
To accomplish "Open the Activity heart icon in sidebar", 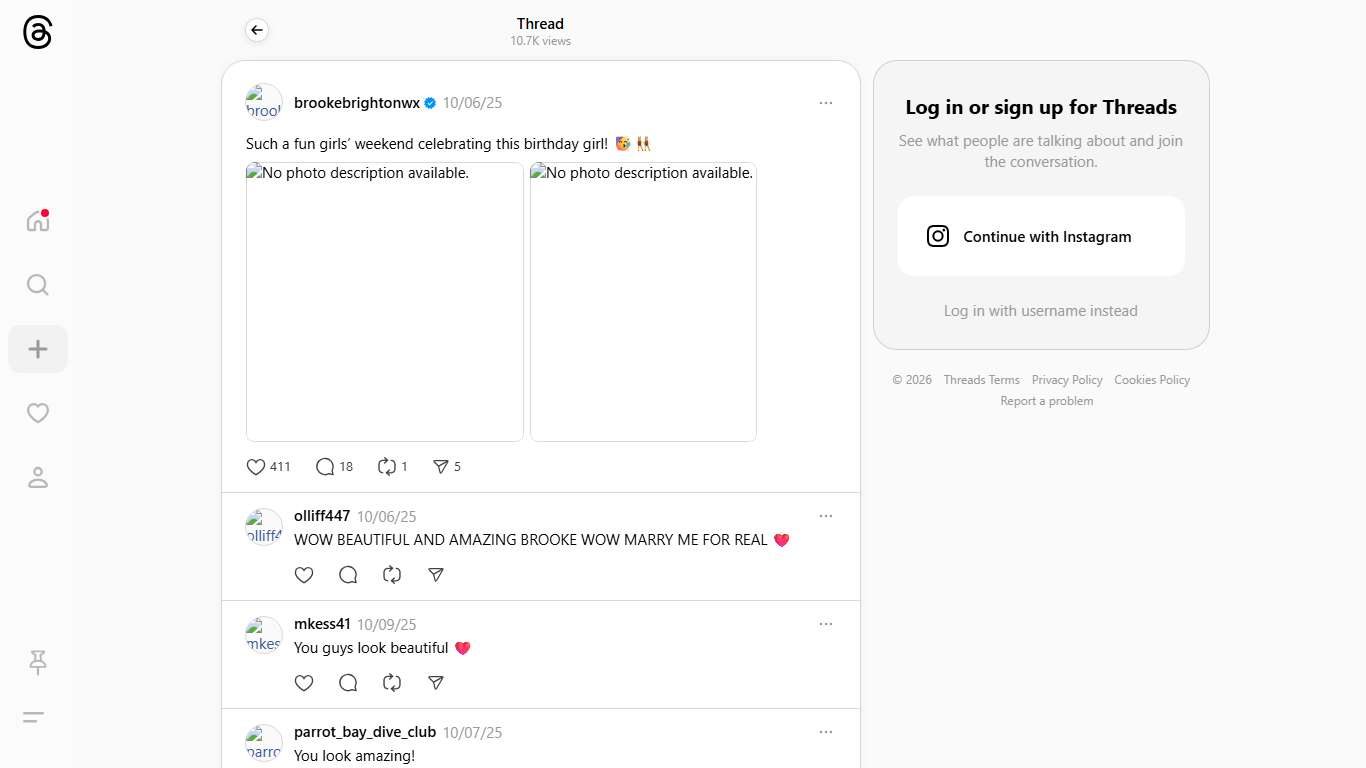I will 38,413.
